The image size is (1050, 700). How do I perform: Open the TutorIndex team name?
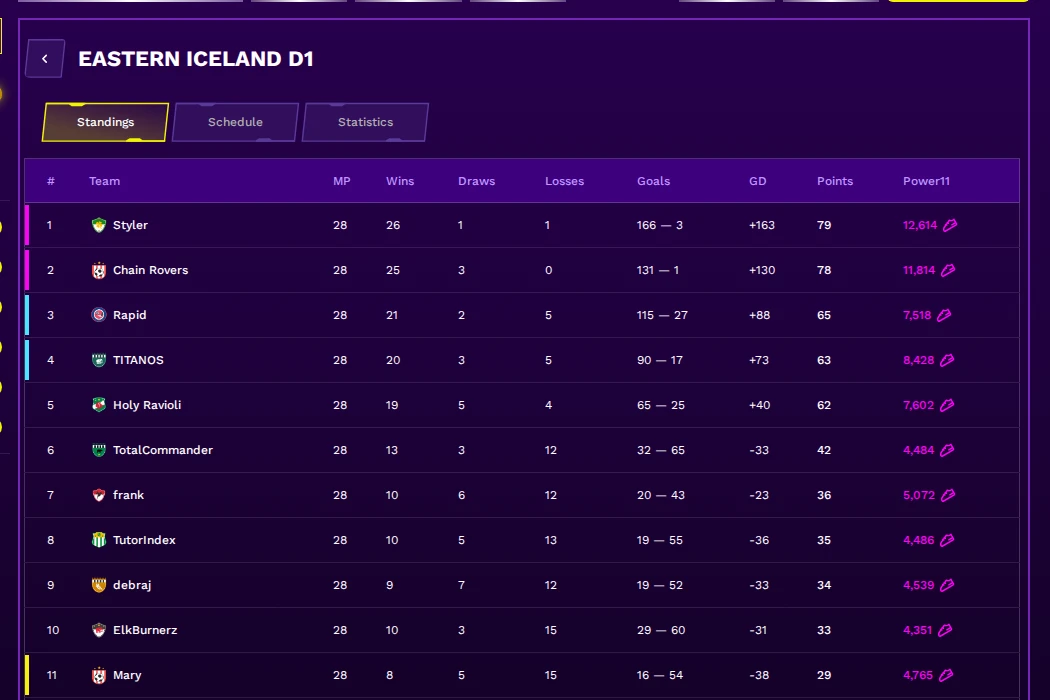(144, 540)
